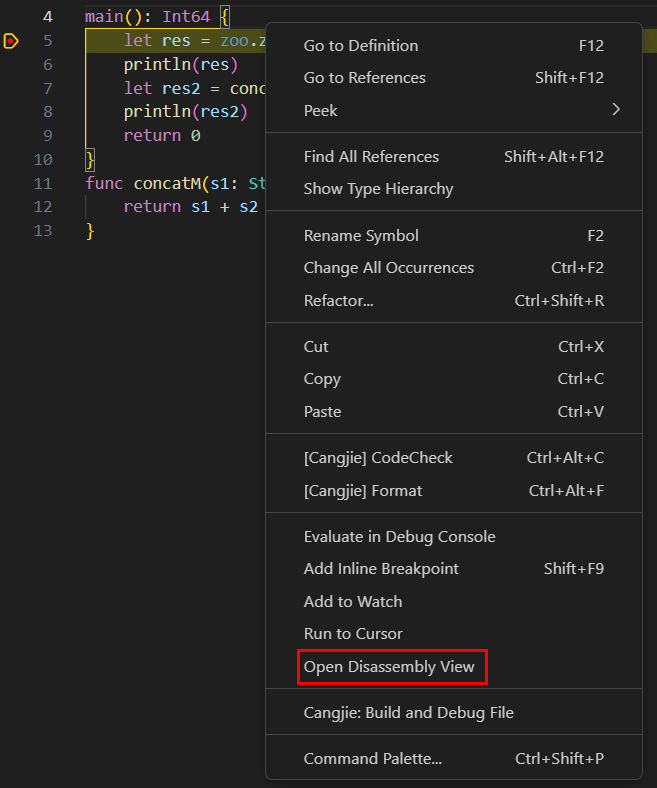Viewport: 657px width, 788px height.
Task: Select Run to Cursor
Action: click(353, 633)
